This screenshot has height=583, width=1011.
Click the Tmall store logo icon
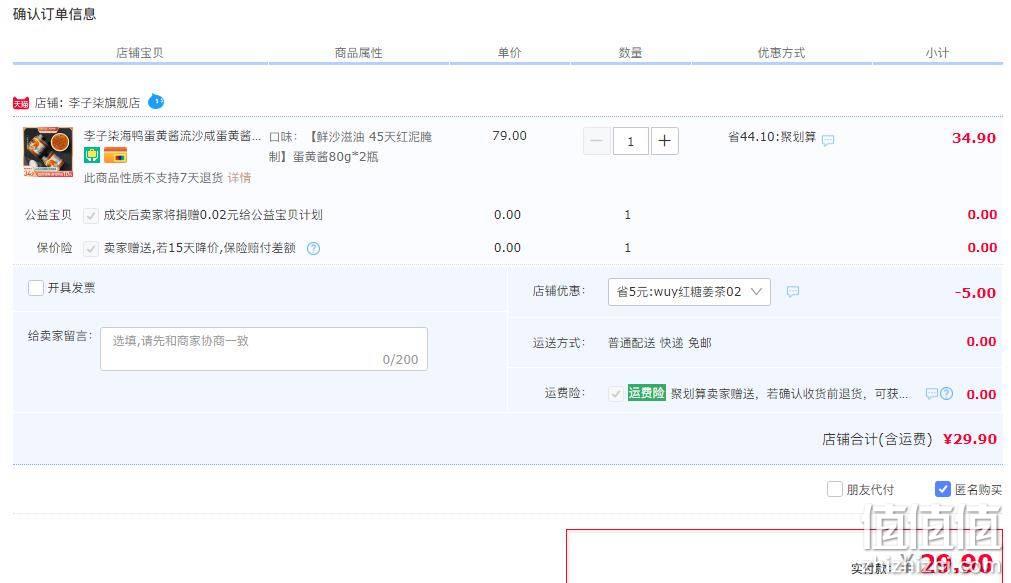click(21, 103)
